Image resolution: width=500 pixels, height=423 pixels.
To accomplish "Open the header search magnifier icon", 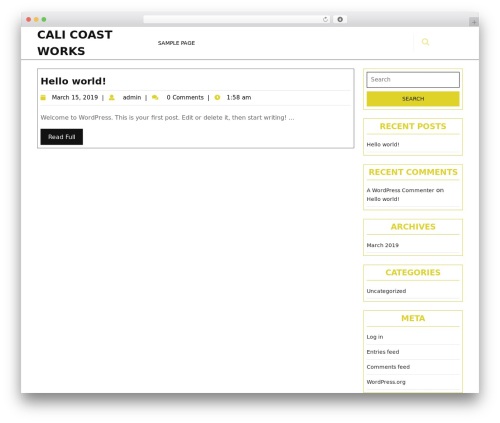I will (x=425, y=42).
